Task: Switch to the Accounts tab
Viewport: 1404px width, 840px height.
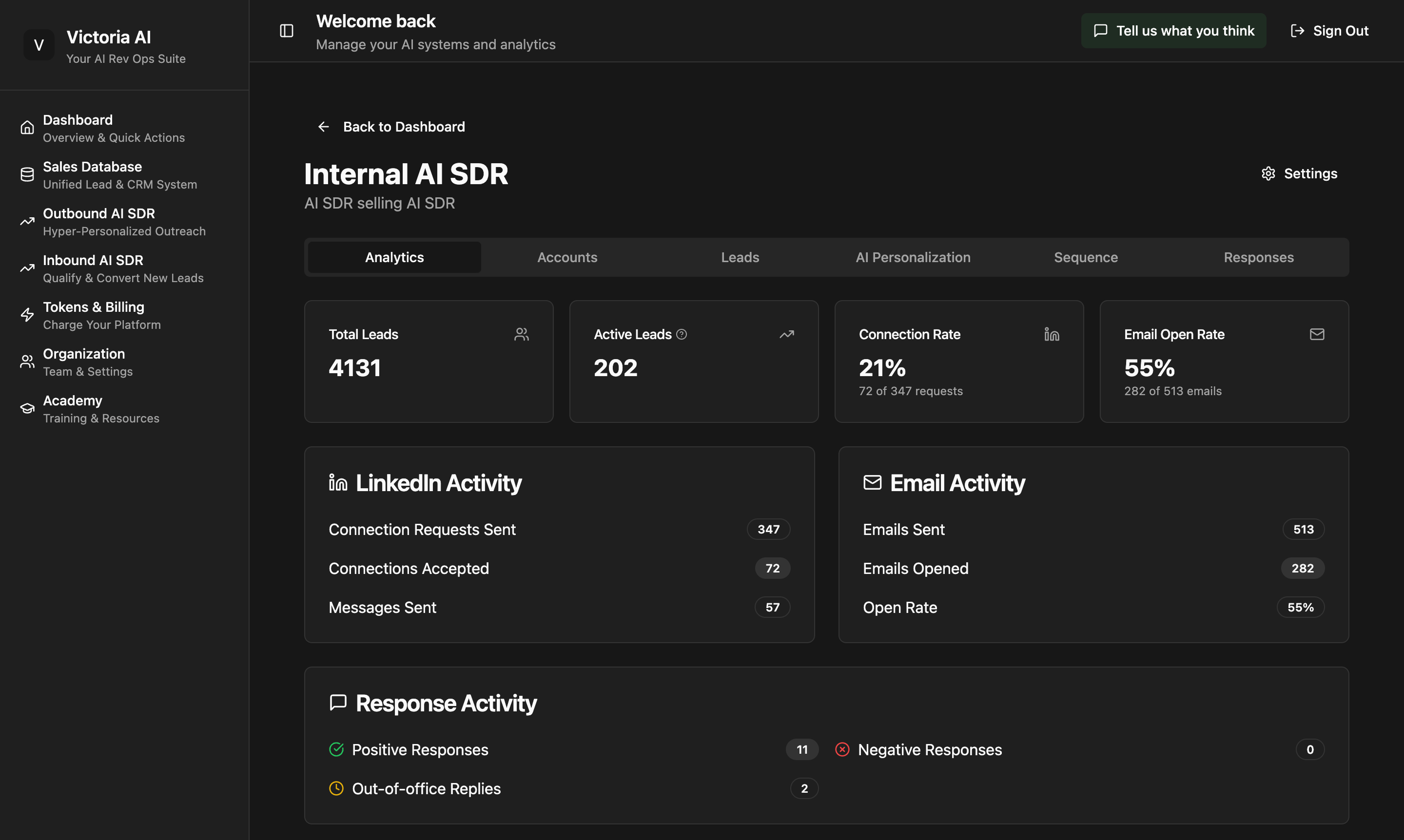Action: click(567, 258)
